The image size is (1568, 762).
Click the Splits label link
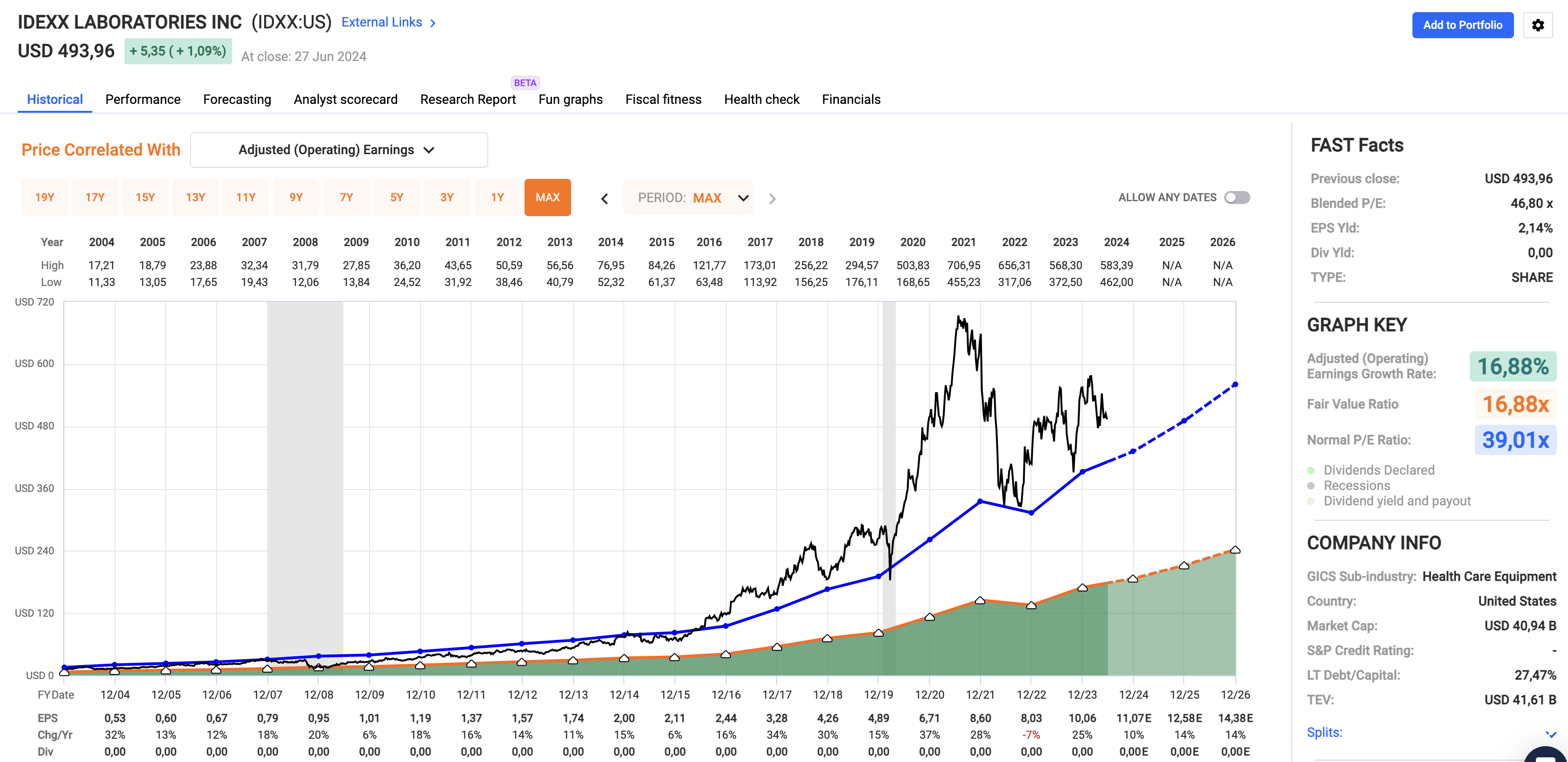pos(1324,732)
